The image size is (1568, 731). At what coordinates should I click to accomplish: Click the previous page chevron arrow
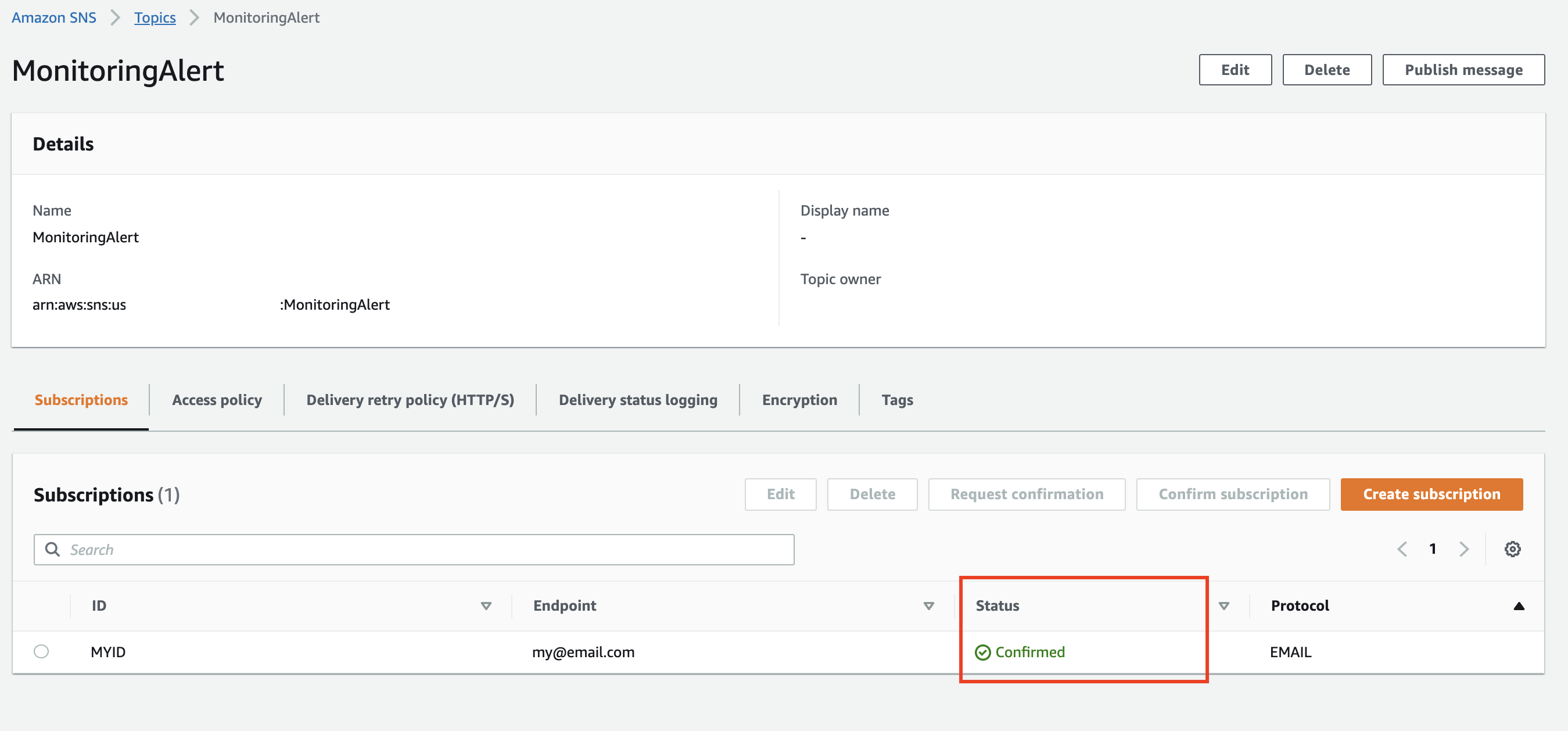[x=1402, y=549]
